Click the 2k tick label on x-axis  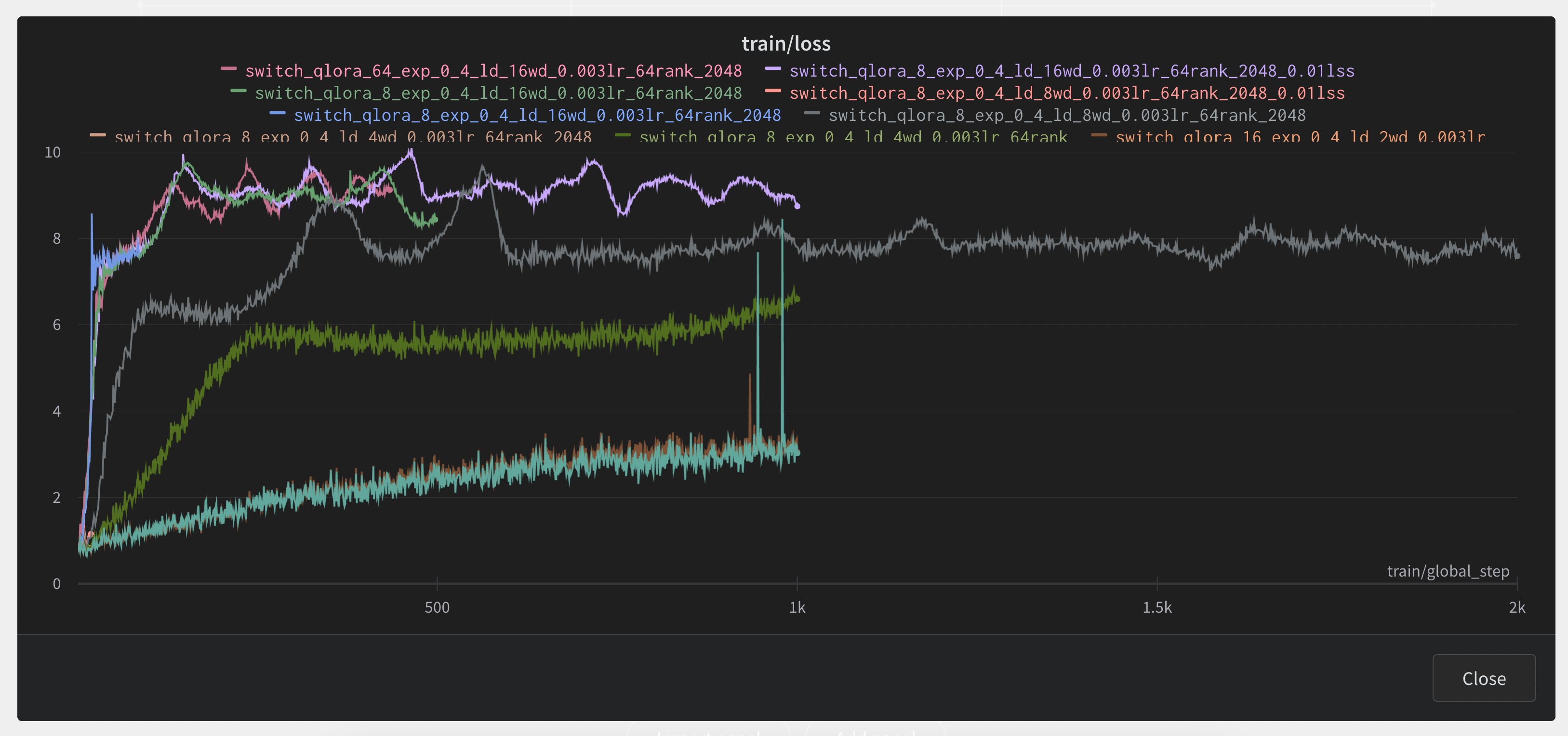click(1517, 607)
